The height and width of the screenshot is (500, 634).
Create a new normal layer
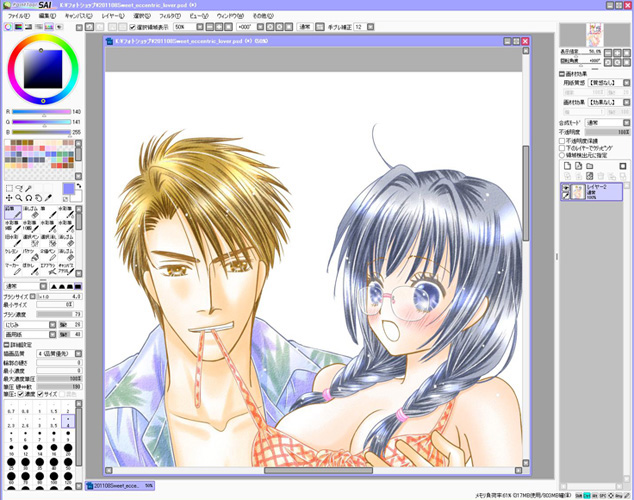[x=567, y=166]
